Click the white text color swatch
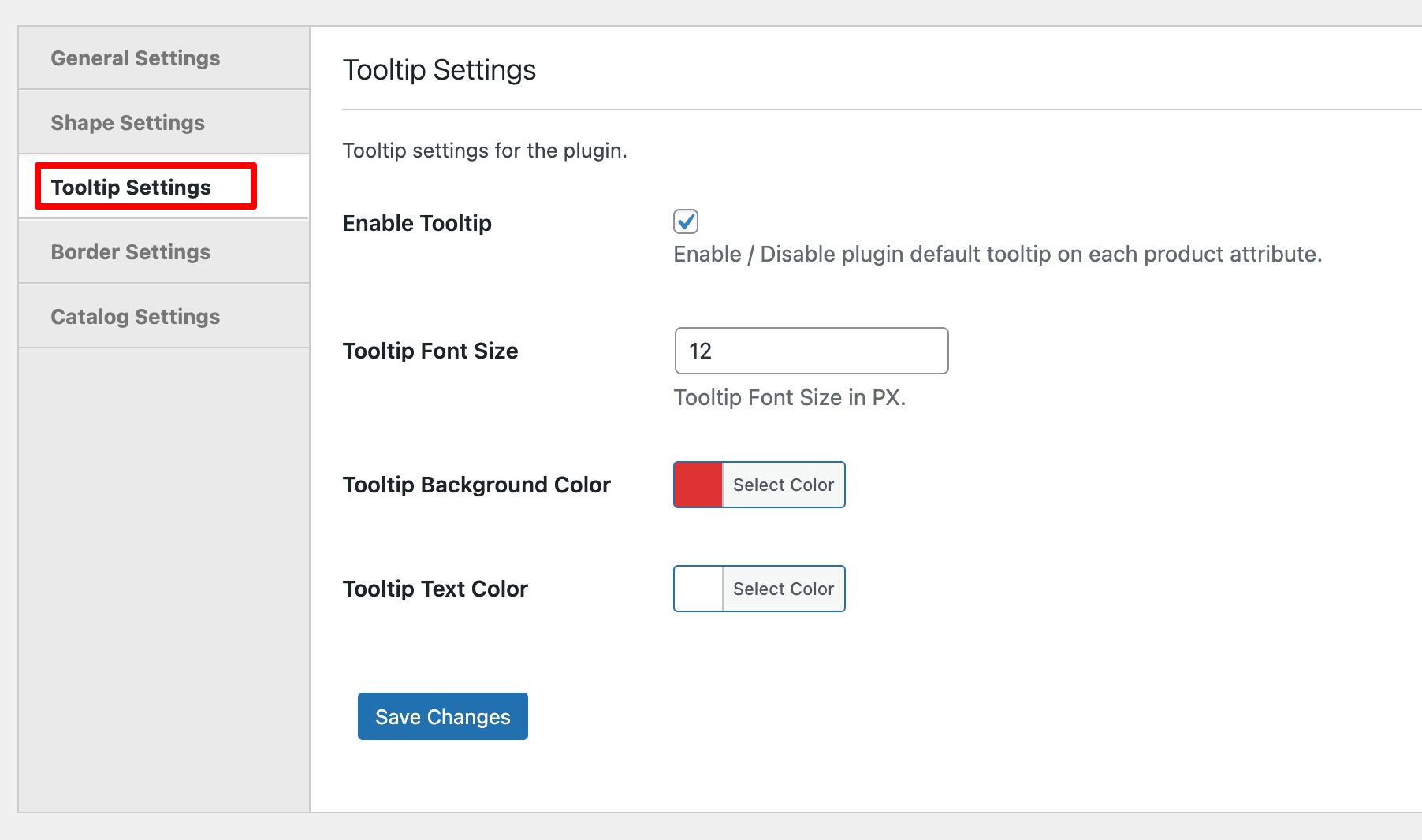The width and height of the screenshot is (1422, 840). [x=697, y=589]
